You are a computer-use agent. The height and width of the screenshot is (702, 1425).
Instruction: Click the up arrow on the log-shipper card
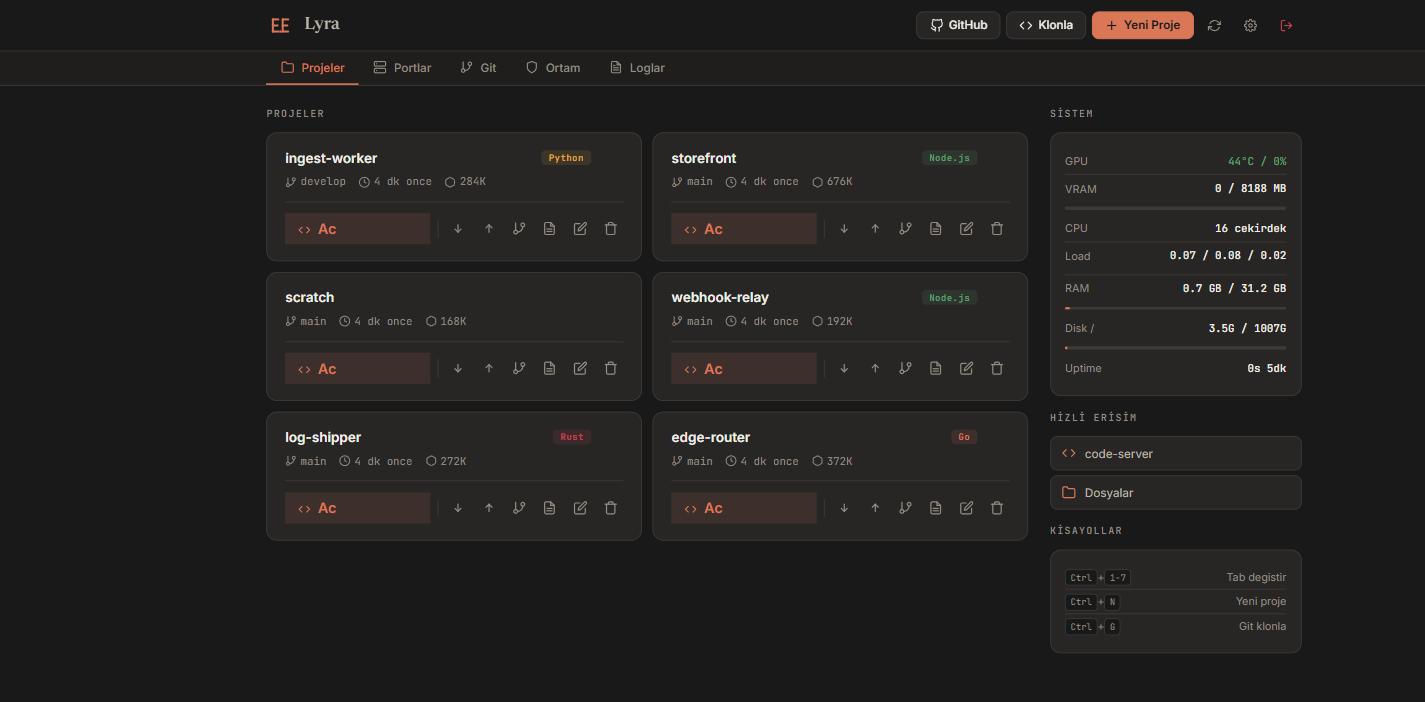[489, 508]
